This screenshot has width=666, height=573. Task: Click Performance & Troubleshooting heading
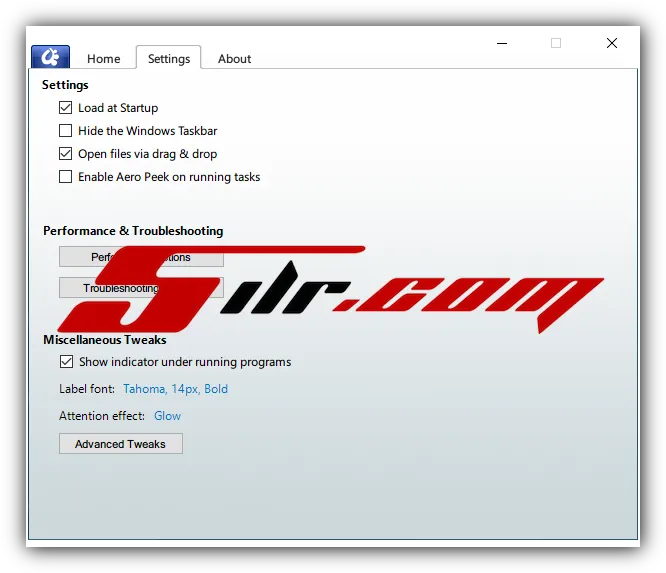pyautogui.click(x=133, y=231)
